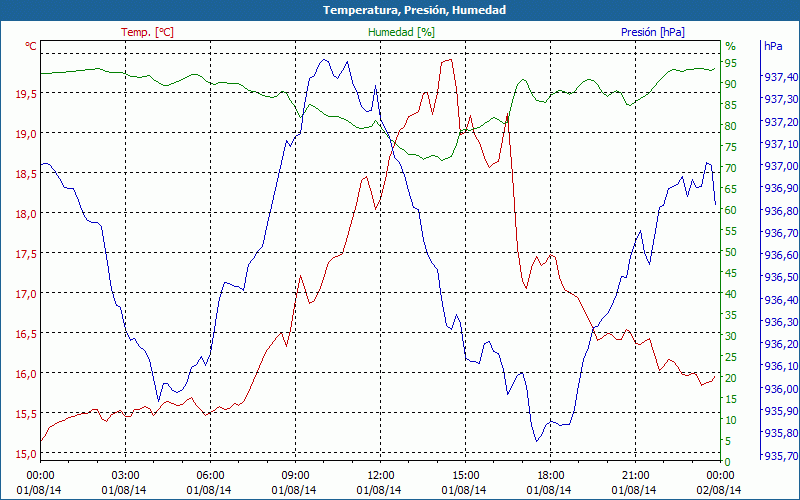Click pressure axis value 936,10
The image size is (800, 500).
pyautogui.click(x=781, y=366)
